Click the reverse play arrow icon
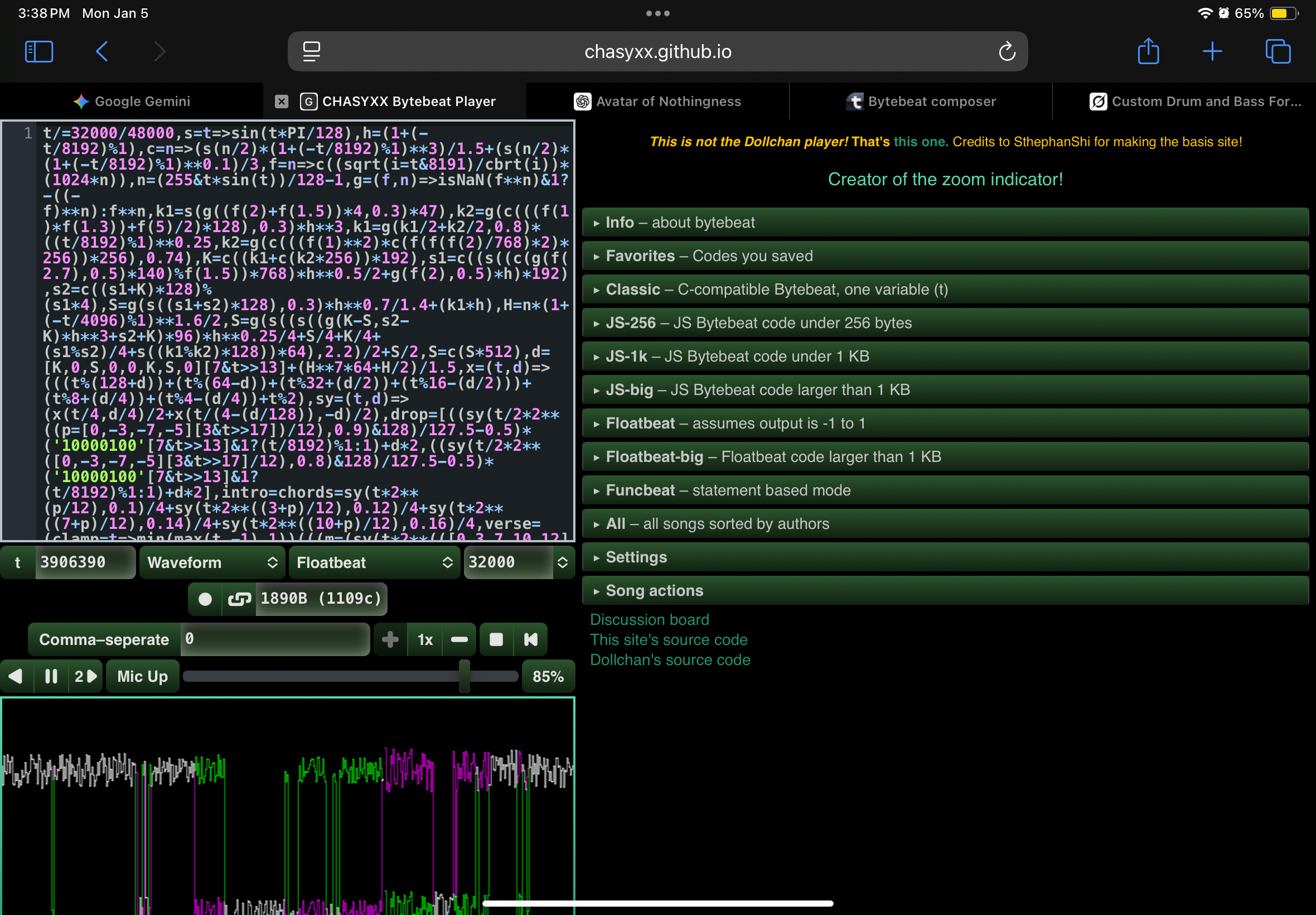 click(16, 677)
